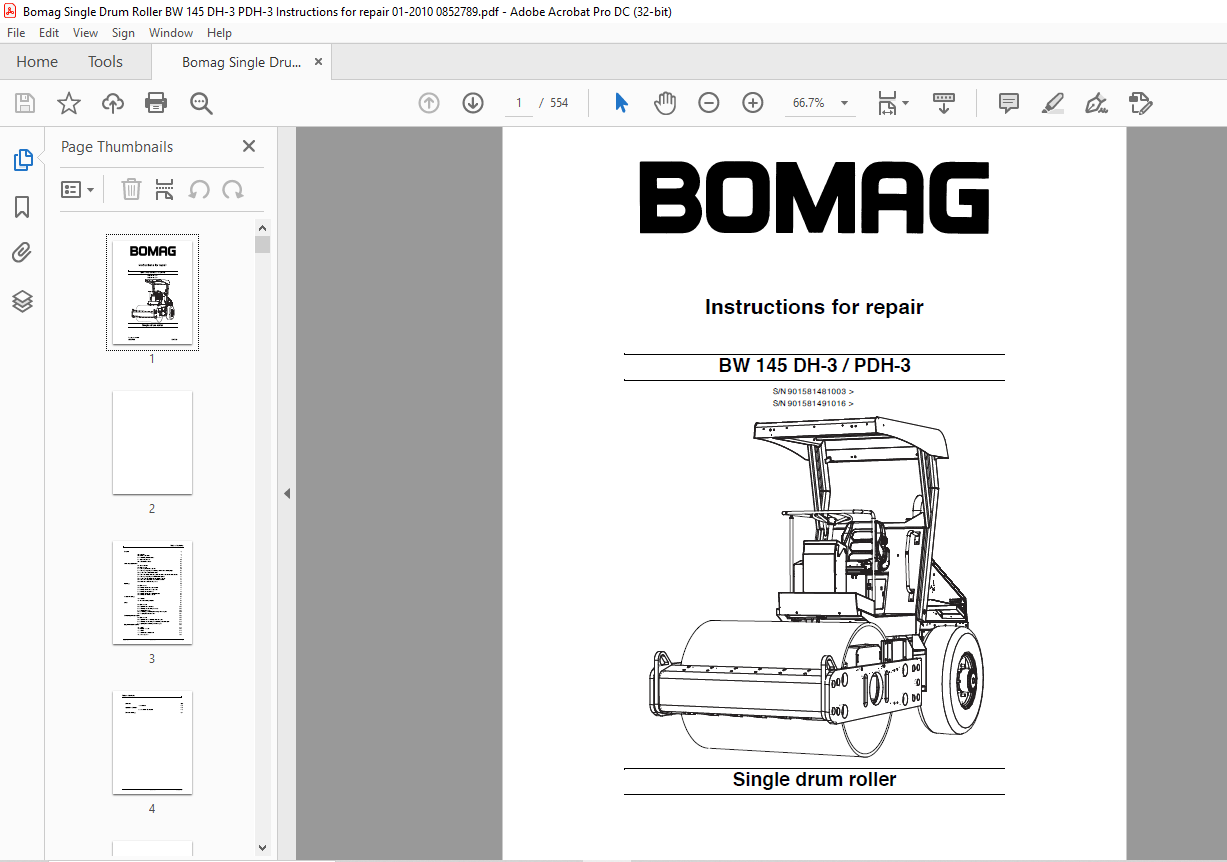The width and height of the screenshot is (1227, 862).
Task: Click the stamp and edit tool icon
Action: (x=1141, y=103)
